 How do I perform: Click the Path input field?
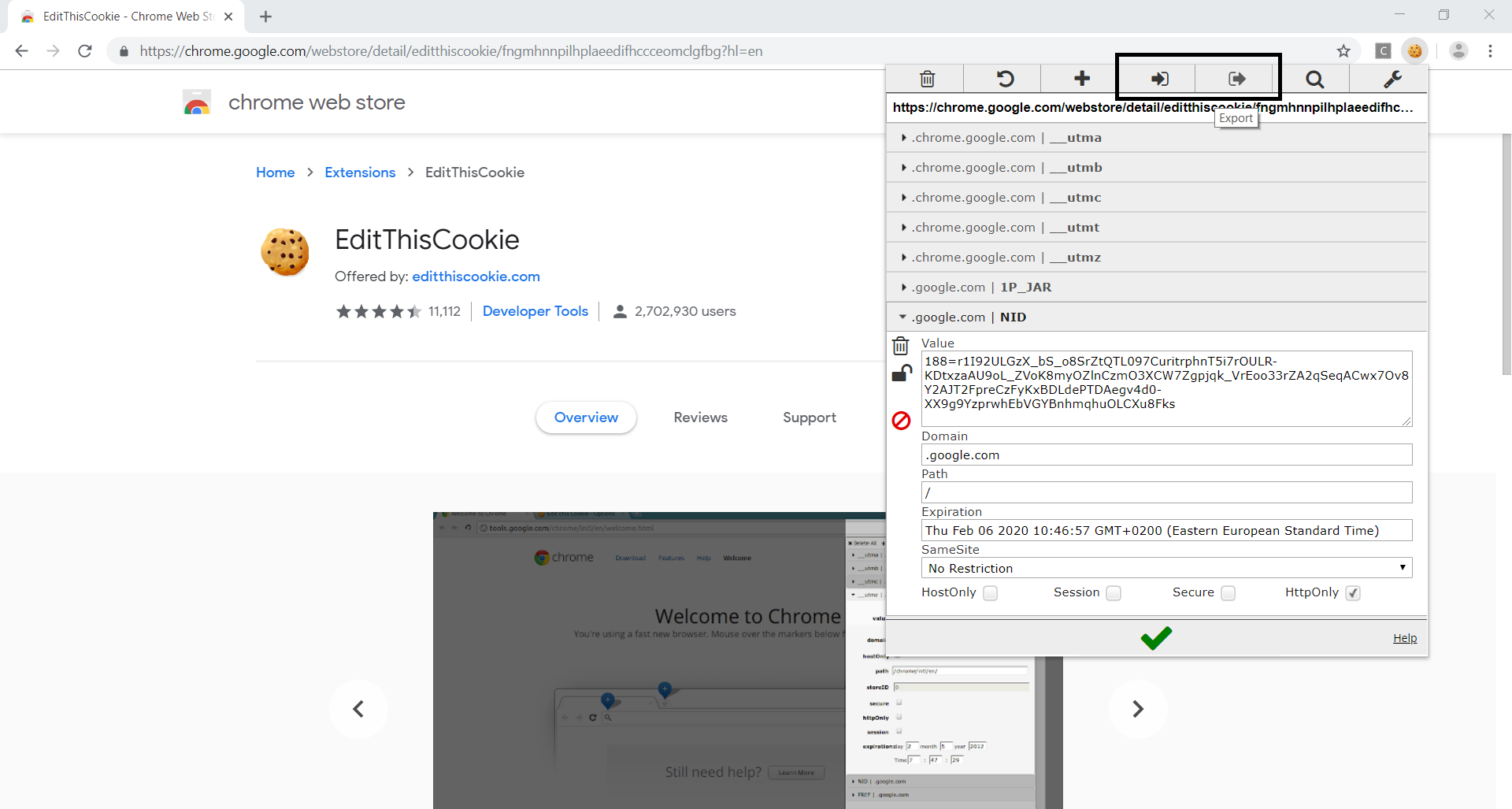coord(1166,492)
